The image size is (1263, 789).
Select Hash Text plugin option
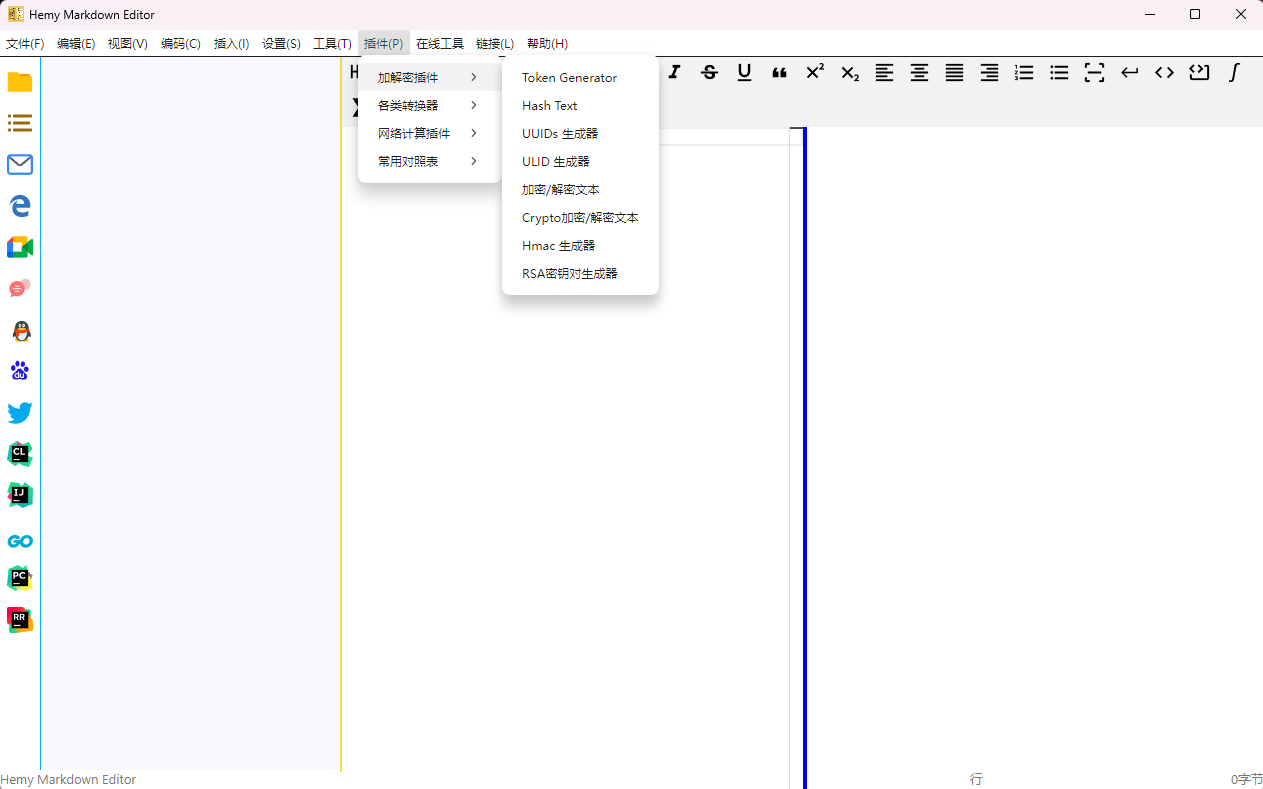(x=550, y=105)
